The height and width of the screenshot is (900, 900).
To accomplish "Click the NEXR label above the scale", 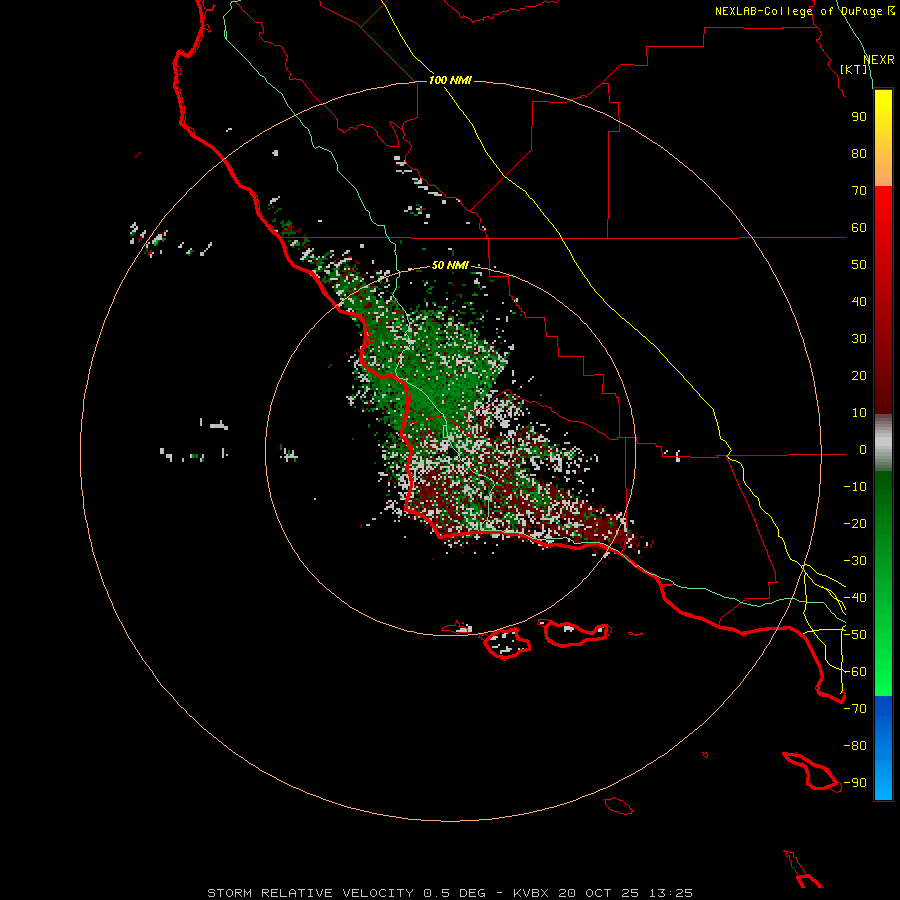I will [879, 60].
